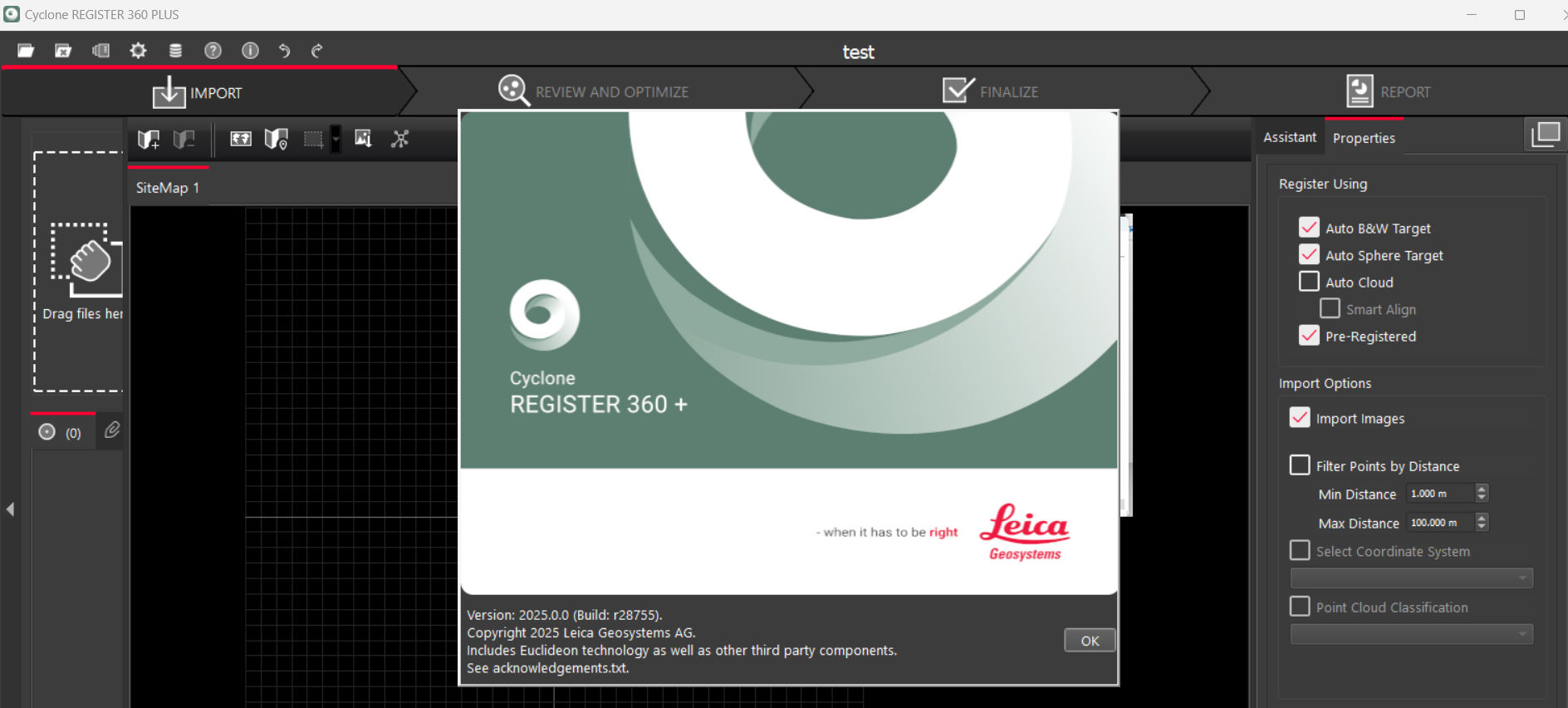Go to the FINALIZE step
Viewport: 1568px width, 708px height.
click(x=990, y=91)
